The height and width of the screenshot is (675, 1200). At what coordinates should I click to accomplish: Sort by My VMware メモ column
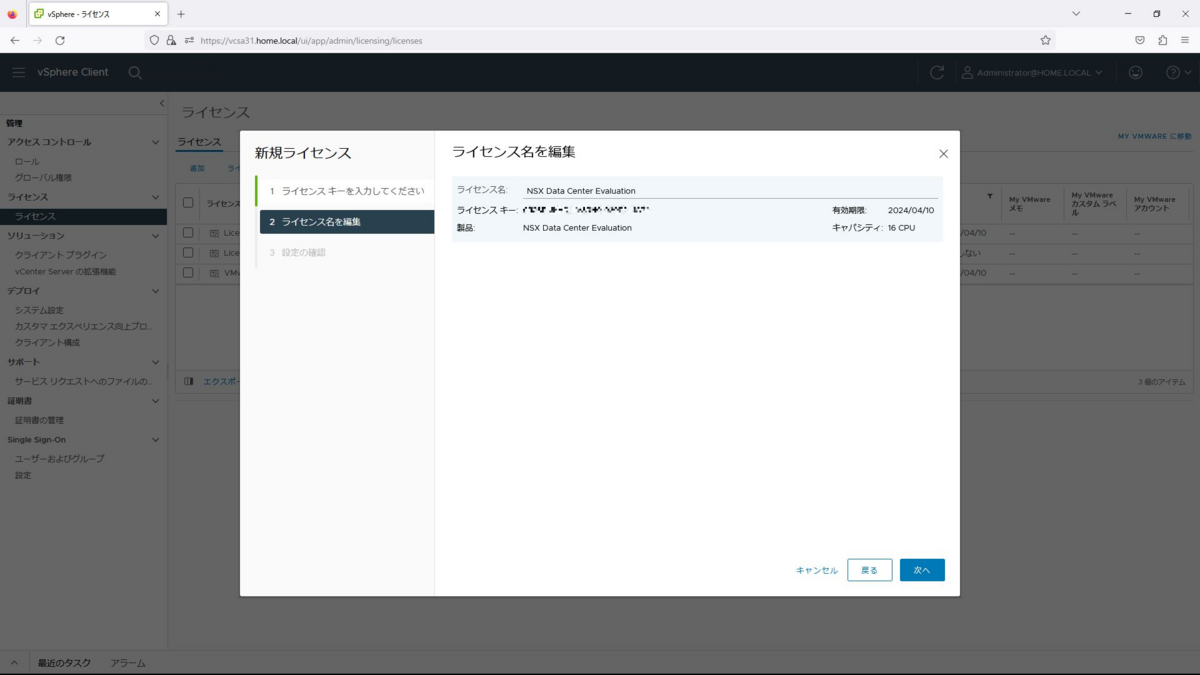[1030, 203]
